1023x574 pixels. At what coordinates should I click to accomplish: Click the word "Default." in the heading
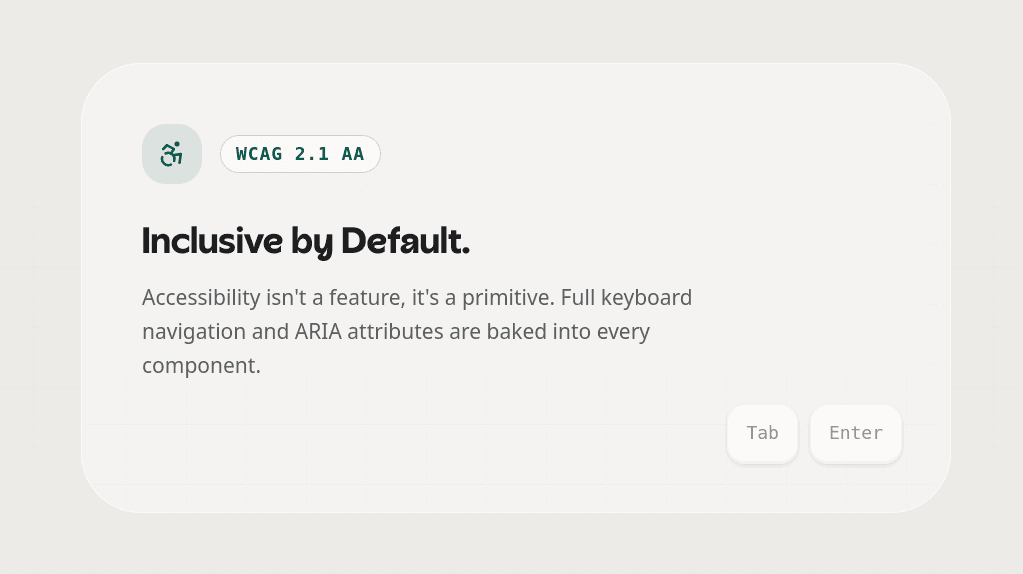pyautogui.click(x=405, y=241)
